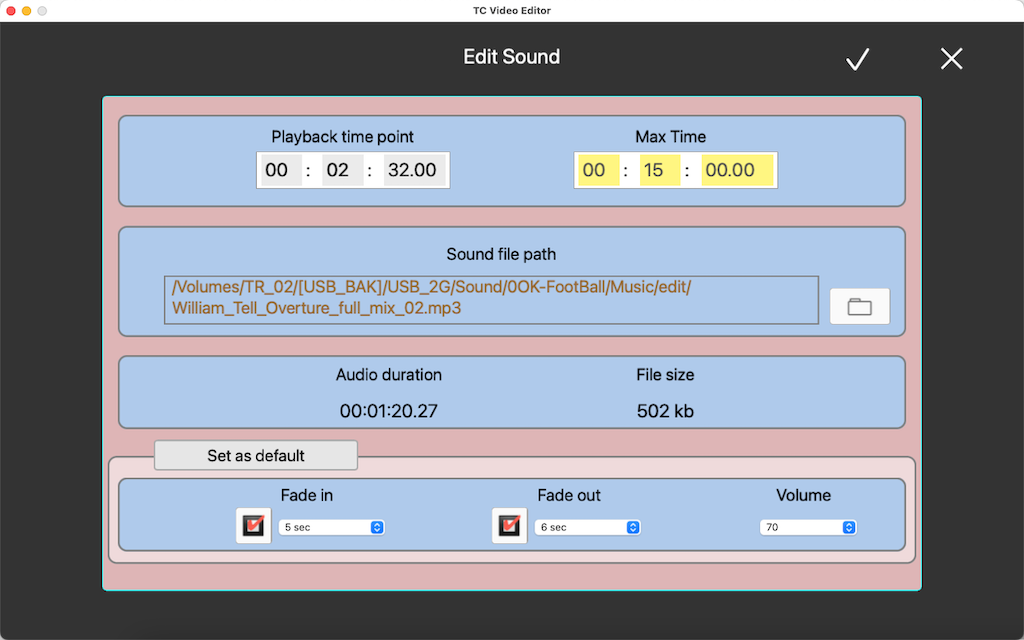This screenshot has width=1024, height=640.
Task: Select Max Time seconds field 00.00
Action: click(737, 170)
